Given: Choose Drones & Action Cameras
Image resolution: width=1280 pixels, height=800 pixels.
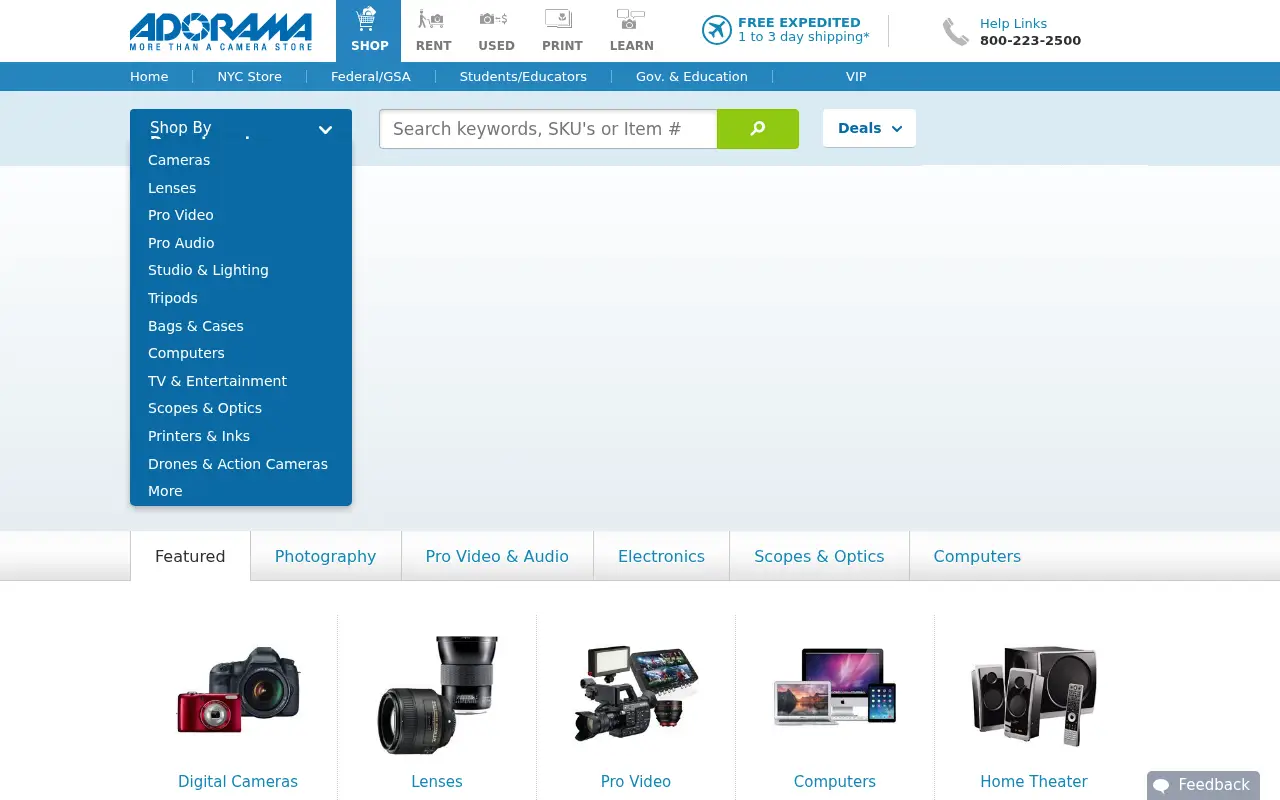Looking at the screenshot, I should click(238, 464).
